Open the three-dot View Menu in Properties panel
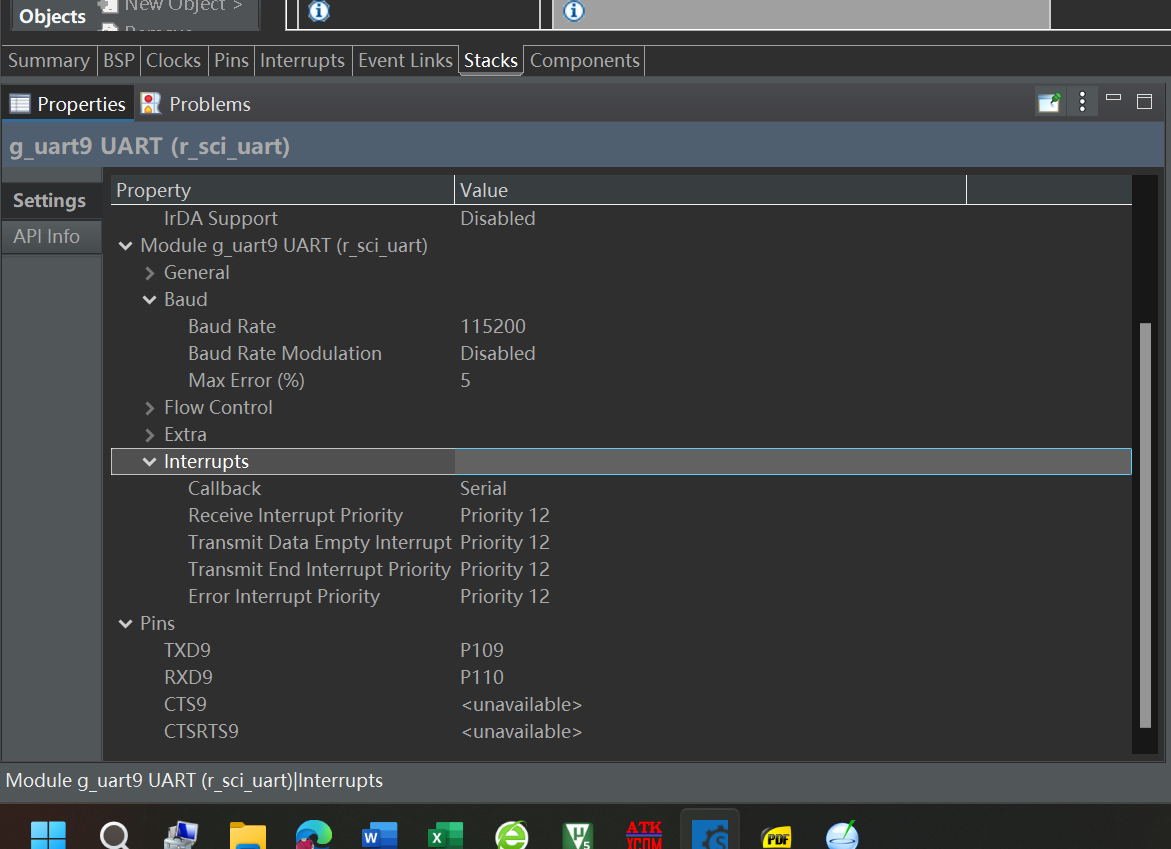This screenshot has height=849, width=1171. 1082,102
